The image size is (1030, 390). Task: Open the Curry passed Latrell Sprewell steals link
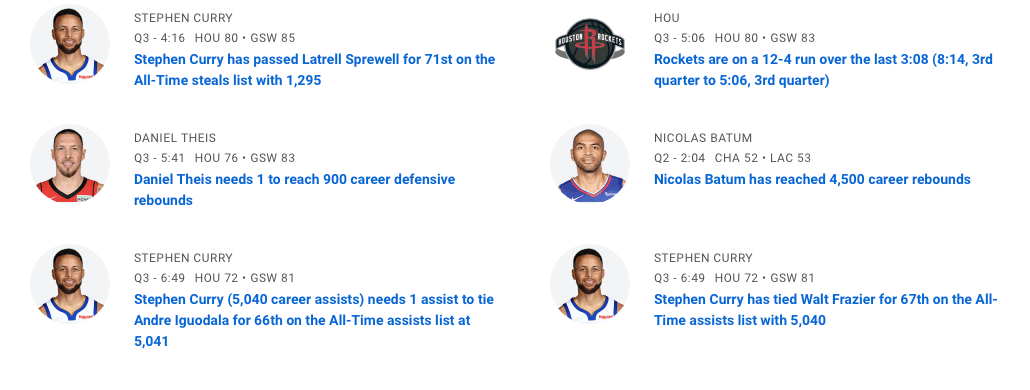point(315,70)
